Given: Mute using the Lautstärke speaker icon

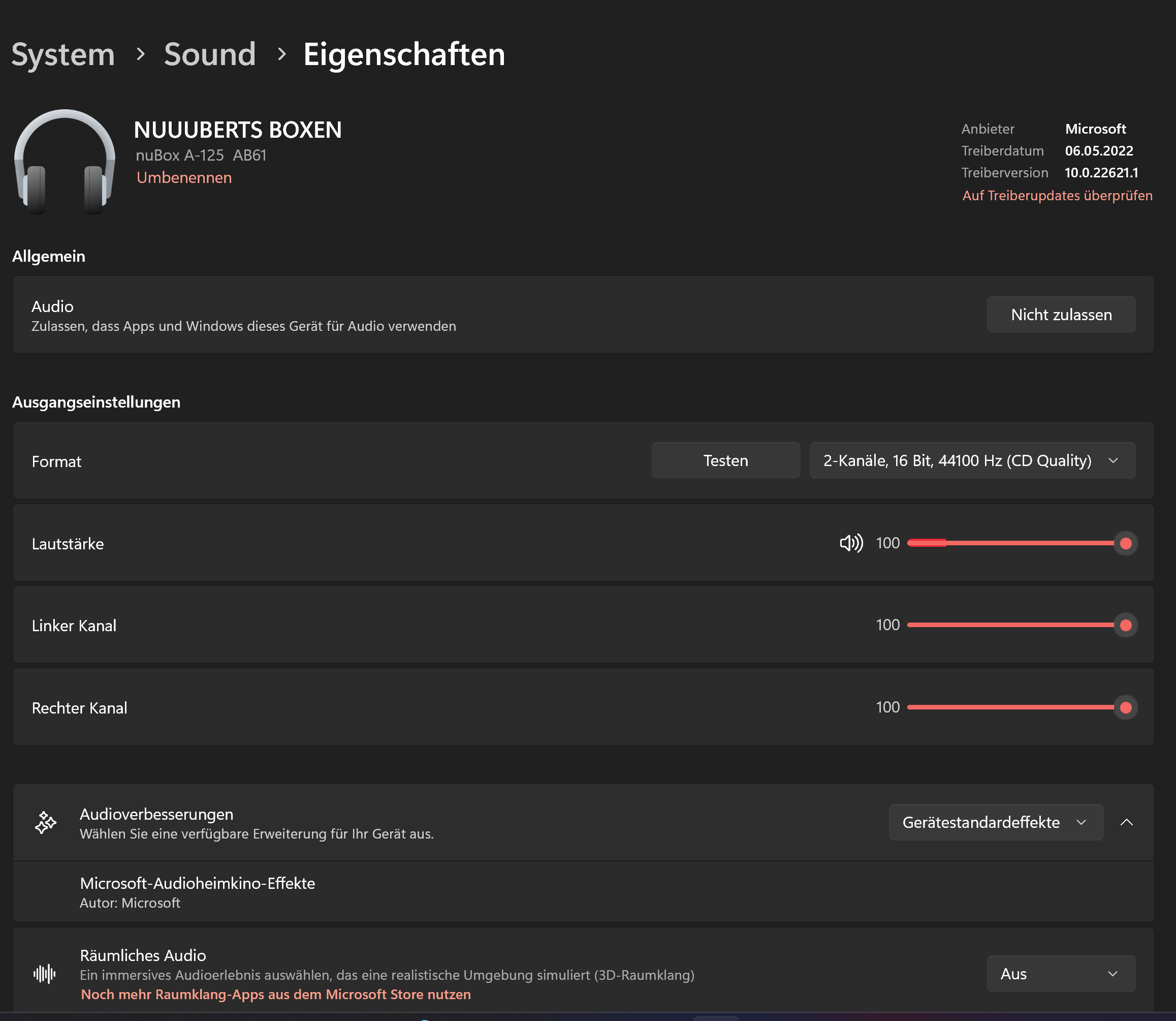Looking at the screenshot, I should 851,543.
